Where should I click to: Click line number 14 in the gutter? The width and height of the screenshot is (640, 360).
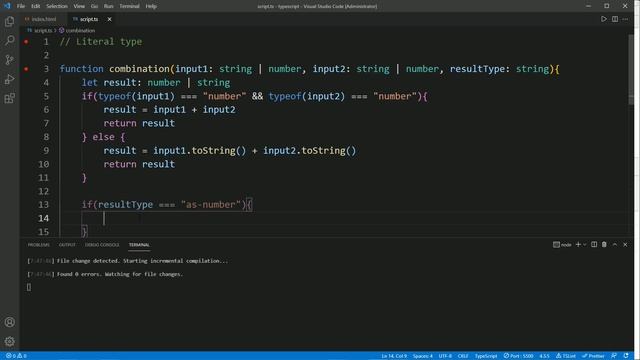pos(44,218)
